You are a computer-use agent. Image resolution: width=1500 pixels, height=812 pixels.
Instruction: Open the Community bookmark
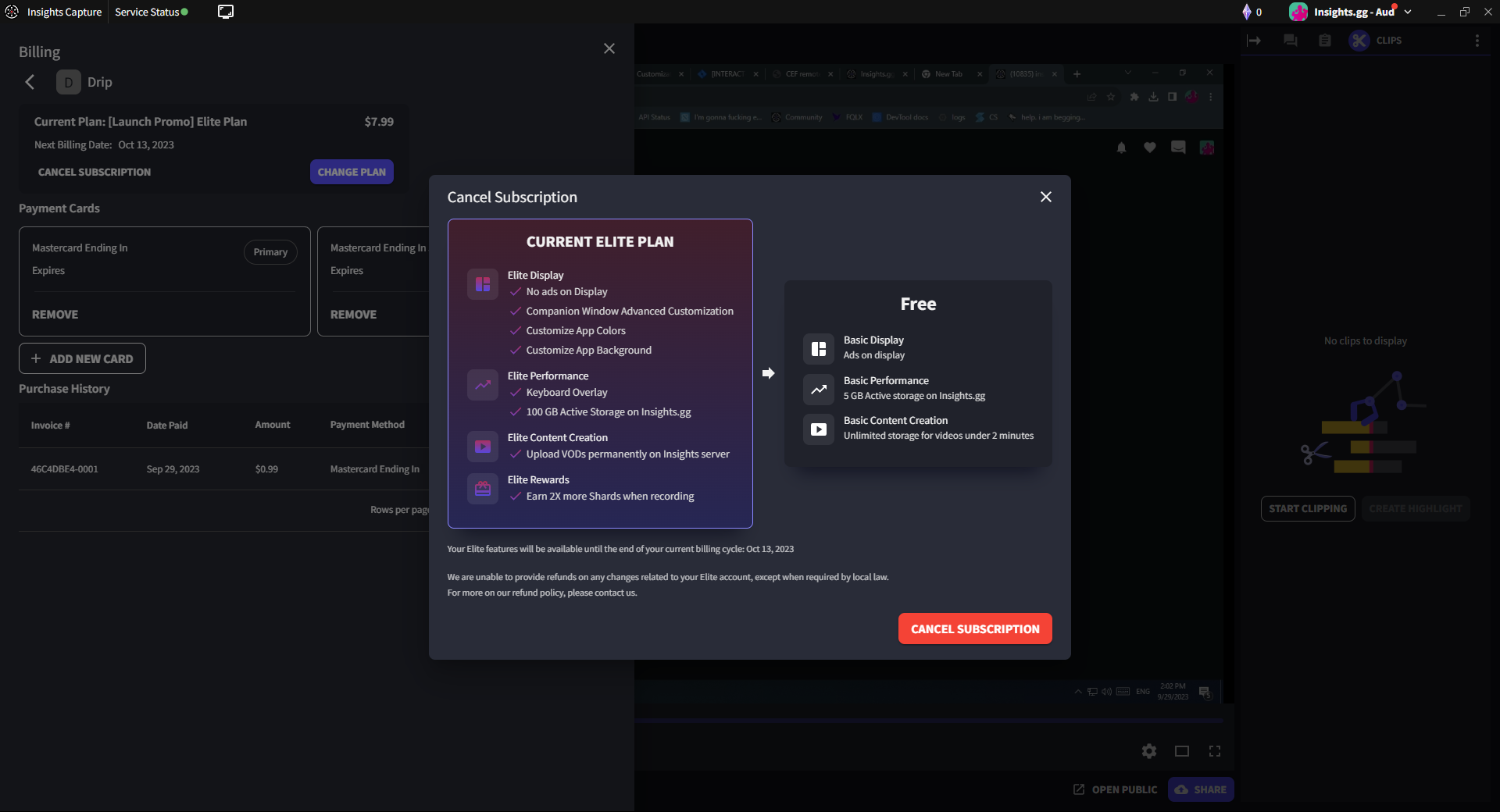[x=797, y=117]
